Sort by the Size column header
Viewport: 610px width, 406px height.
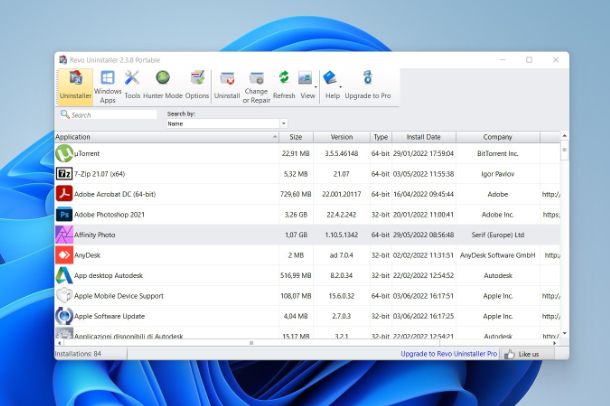(x=296, y=137)
